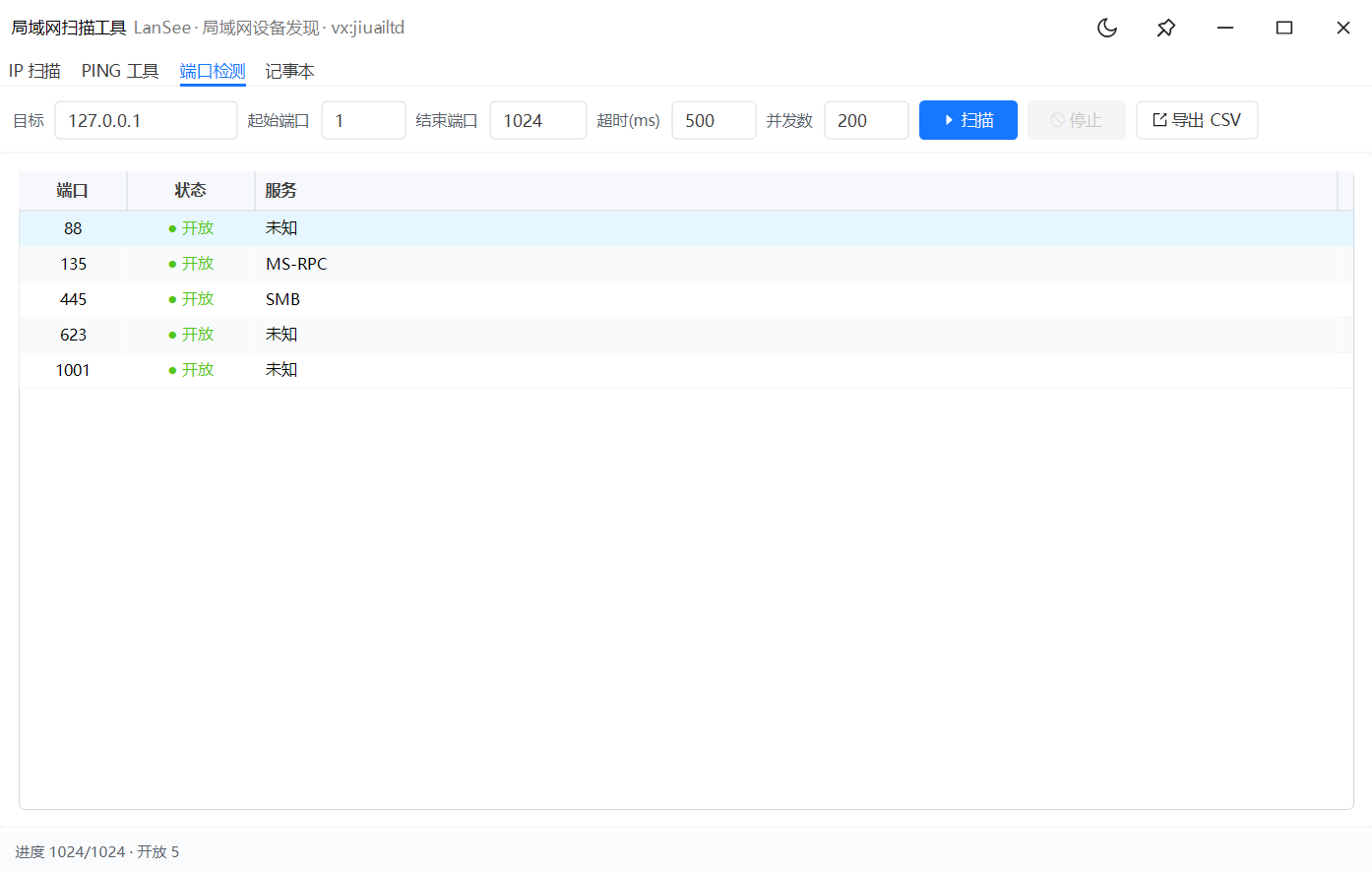Click the 进度 1024/1024 status text
1372x871 pixels.
pyautogui.click(x=70, y=852)
